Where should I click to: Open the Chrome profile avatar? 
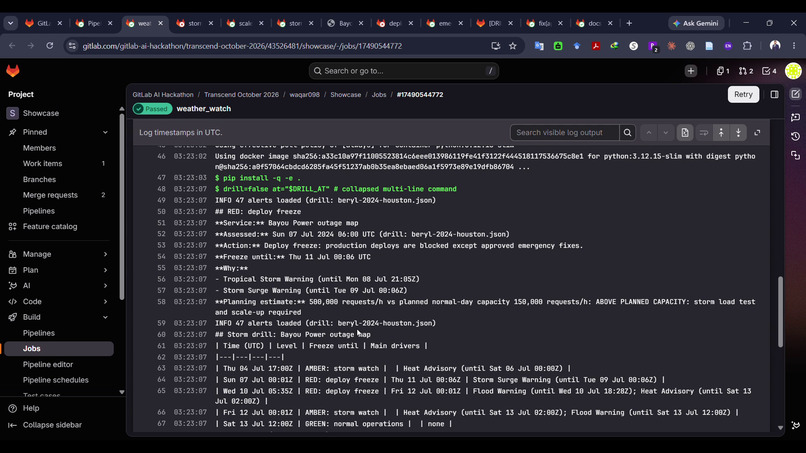[775, 46]
